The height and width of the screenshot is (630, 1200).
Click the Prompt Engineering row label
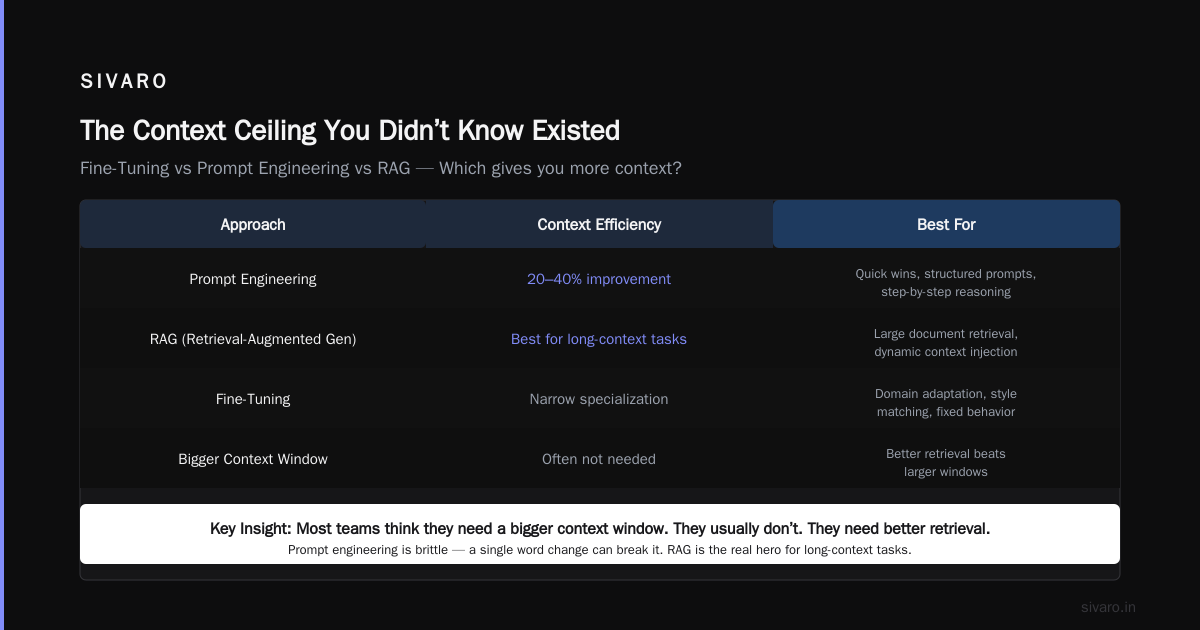tap(253, 279)
